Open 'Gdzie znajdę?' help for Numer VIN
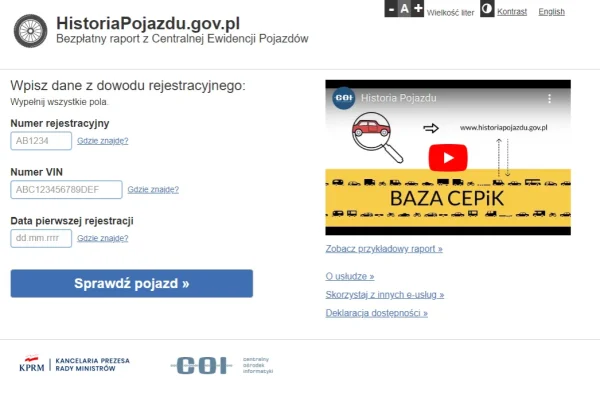The image size is (600, 400). click(153, 189)
